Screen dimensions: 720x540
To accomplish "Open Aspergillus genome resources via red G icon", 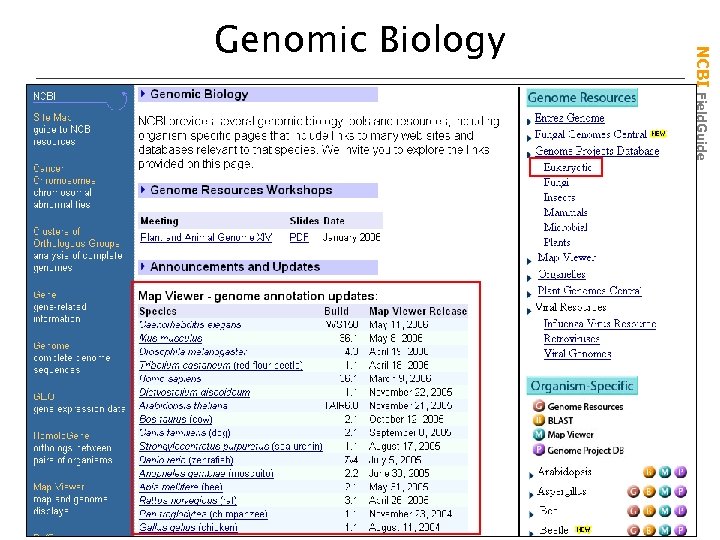I will [x=633, y=492].
